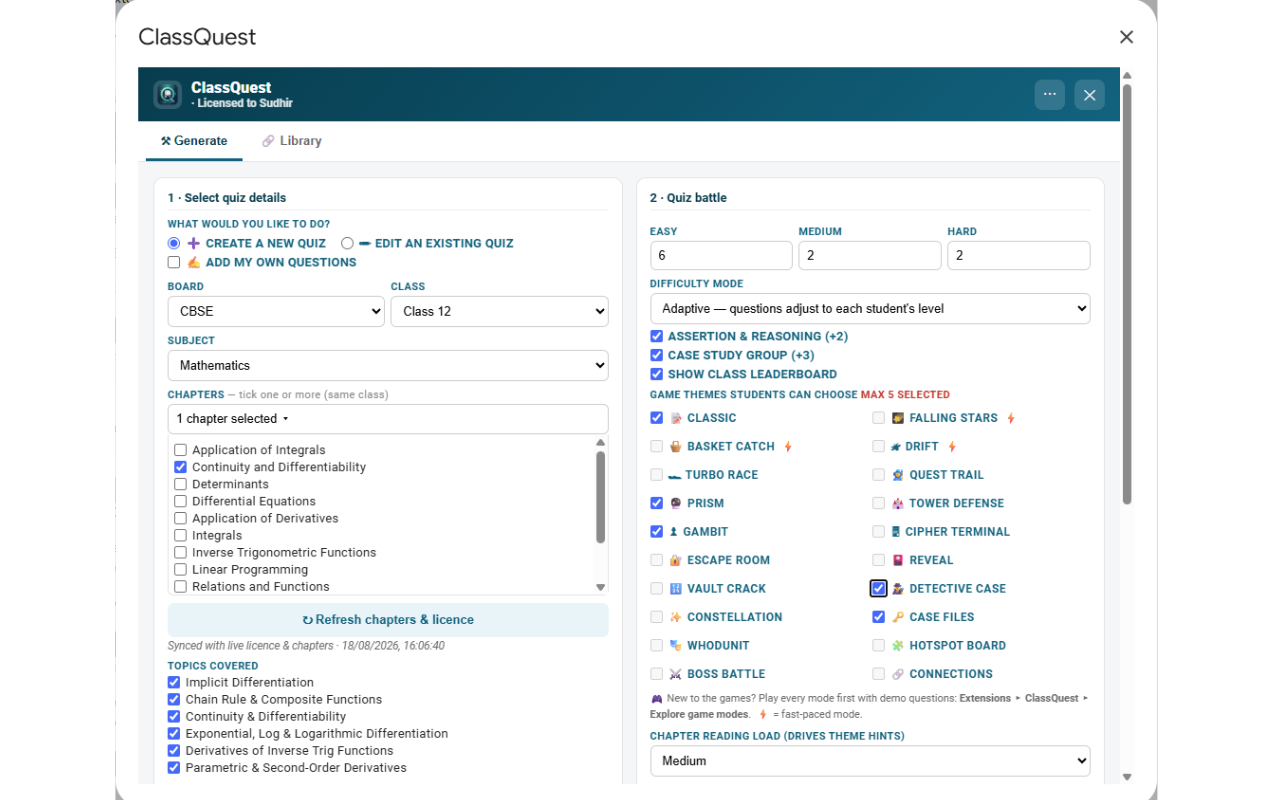Screen dimensions: 1280x800
Task: Click the Quest Trail theme icon
Action: (x=898, y=475)
